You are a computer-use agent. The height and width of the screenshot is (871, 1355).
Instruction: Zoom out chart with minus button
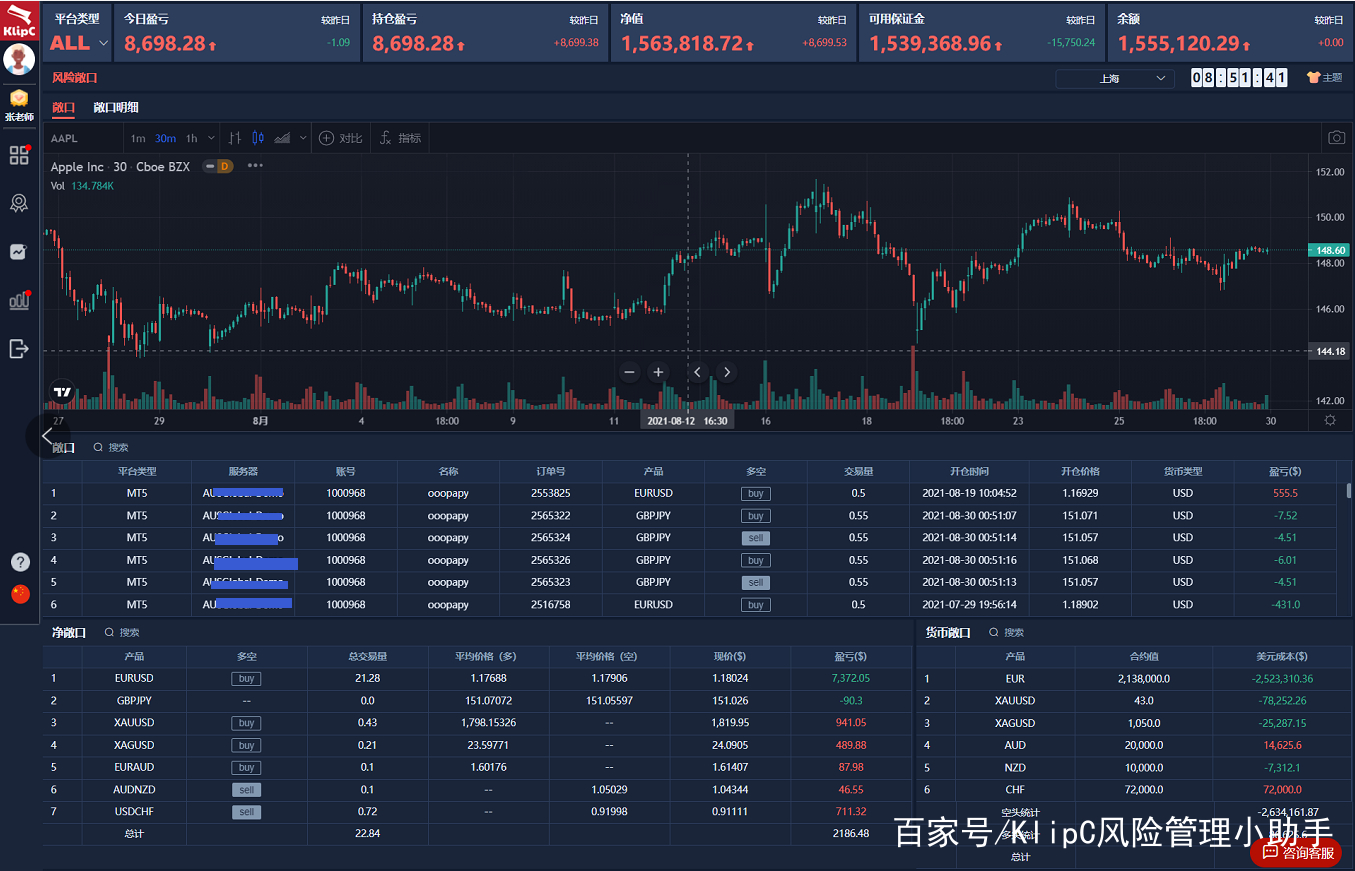click(x=629, y=372)
